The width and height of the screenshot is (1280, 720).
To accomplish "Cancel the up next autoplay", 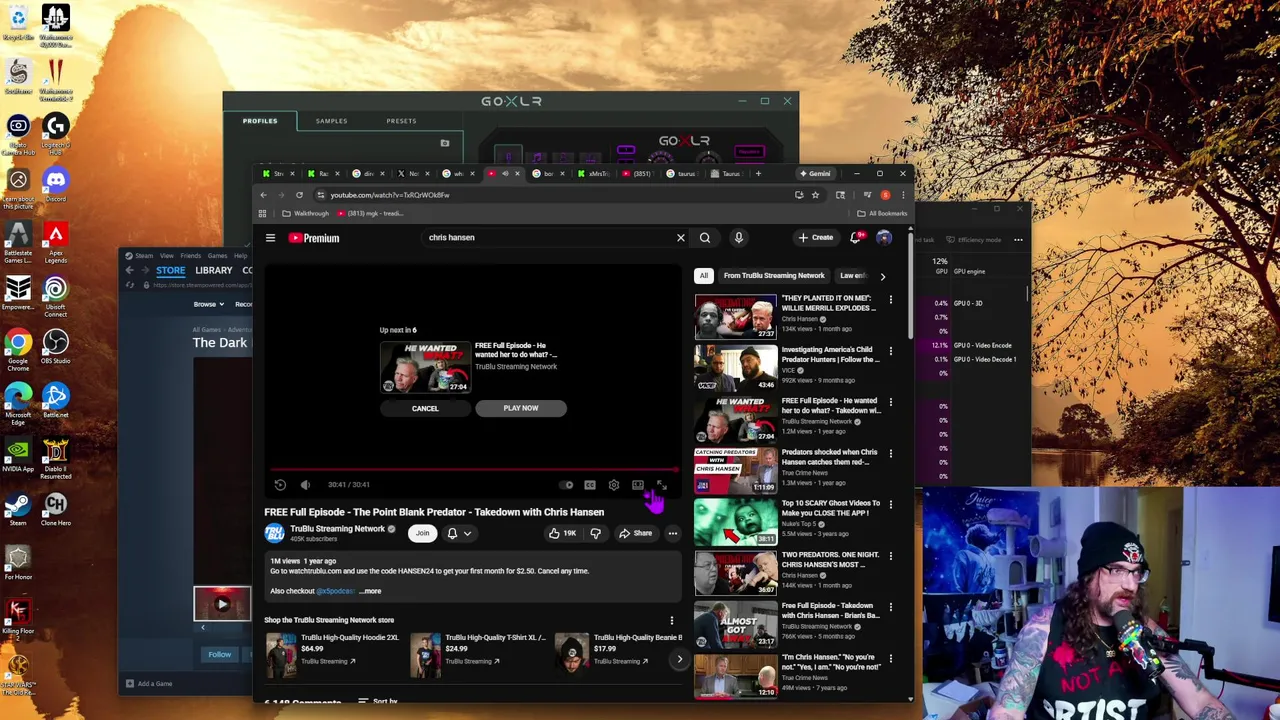I will tap(425, 408).
